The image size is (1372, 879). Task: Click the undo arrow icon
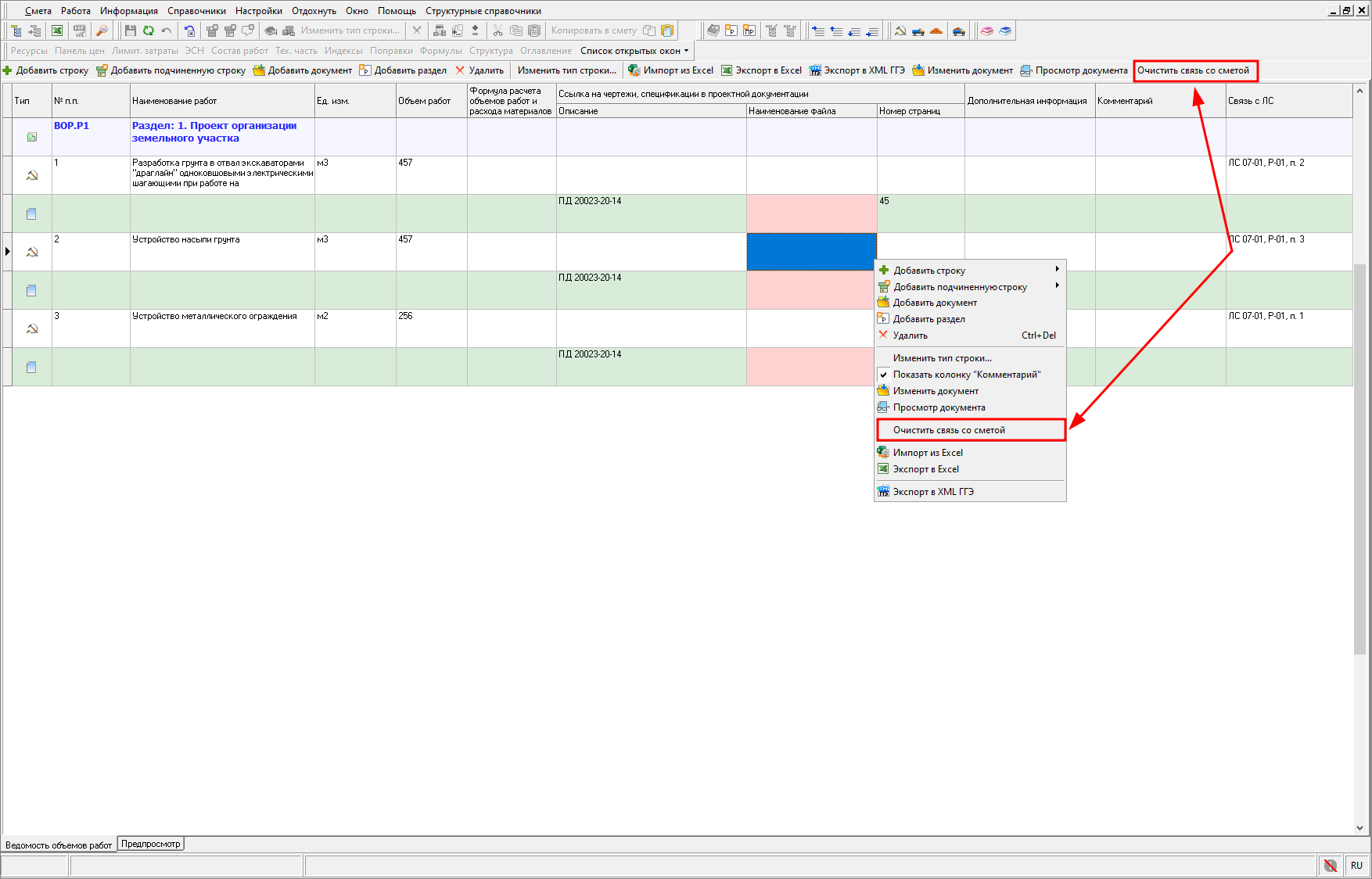click(x=167, y=30)
